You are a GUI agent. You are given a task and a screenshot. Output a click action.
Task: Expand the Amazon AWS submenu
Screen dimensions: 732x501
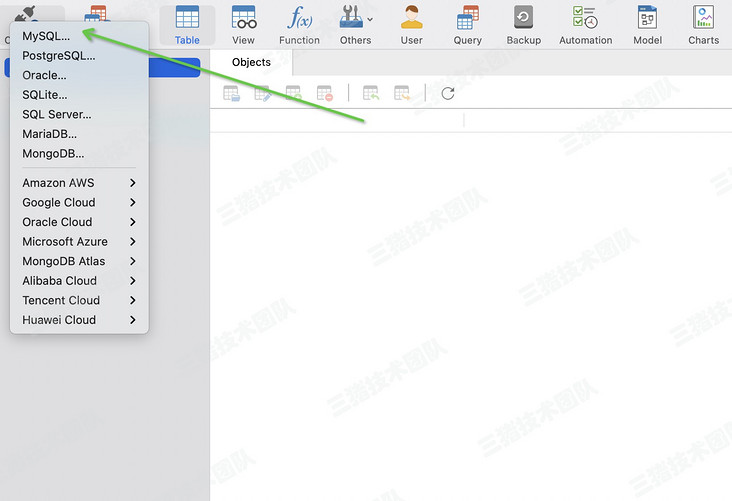[x=79, y=183]
